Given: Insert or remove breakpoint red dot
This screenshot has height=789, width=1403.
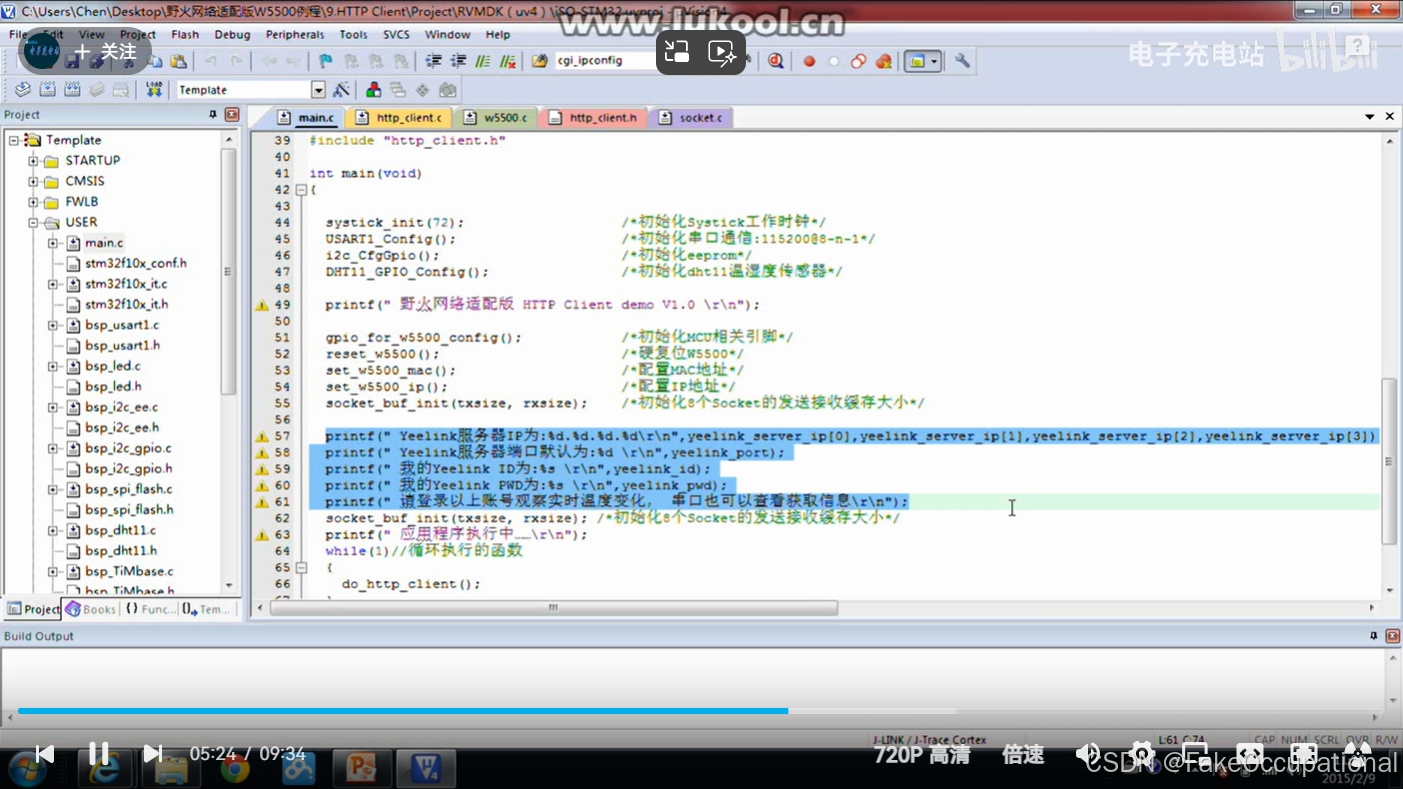Looking at the screenshot, I should pos(809,61).
